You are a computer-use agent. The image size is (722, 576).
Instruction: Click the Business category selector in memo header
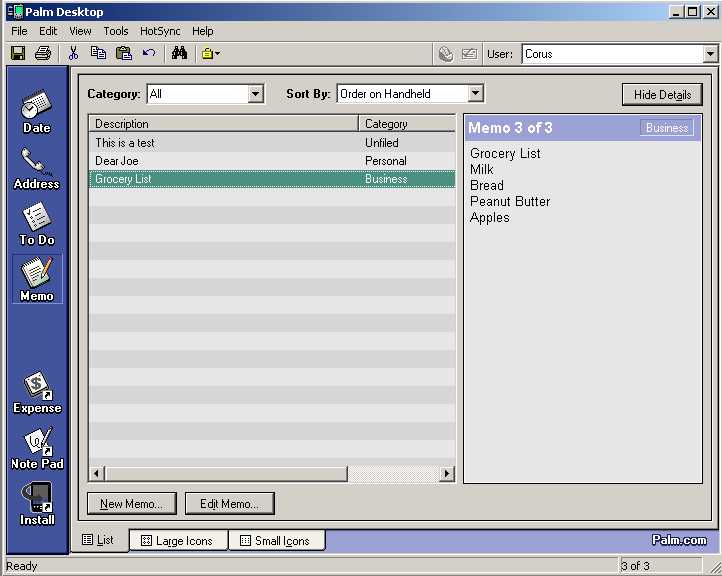coord(666,128)
